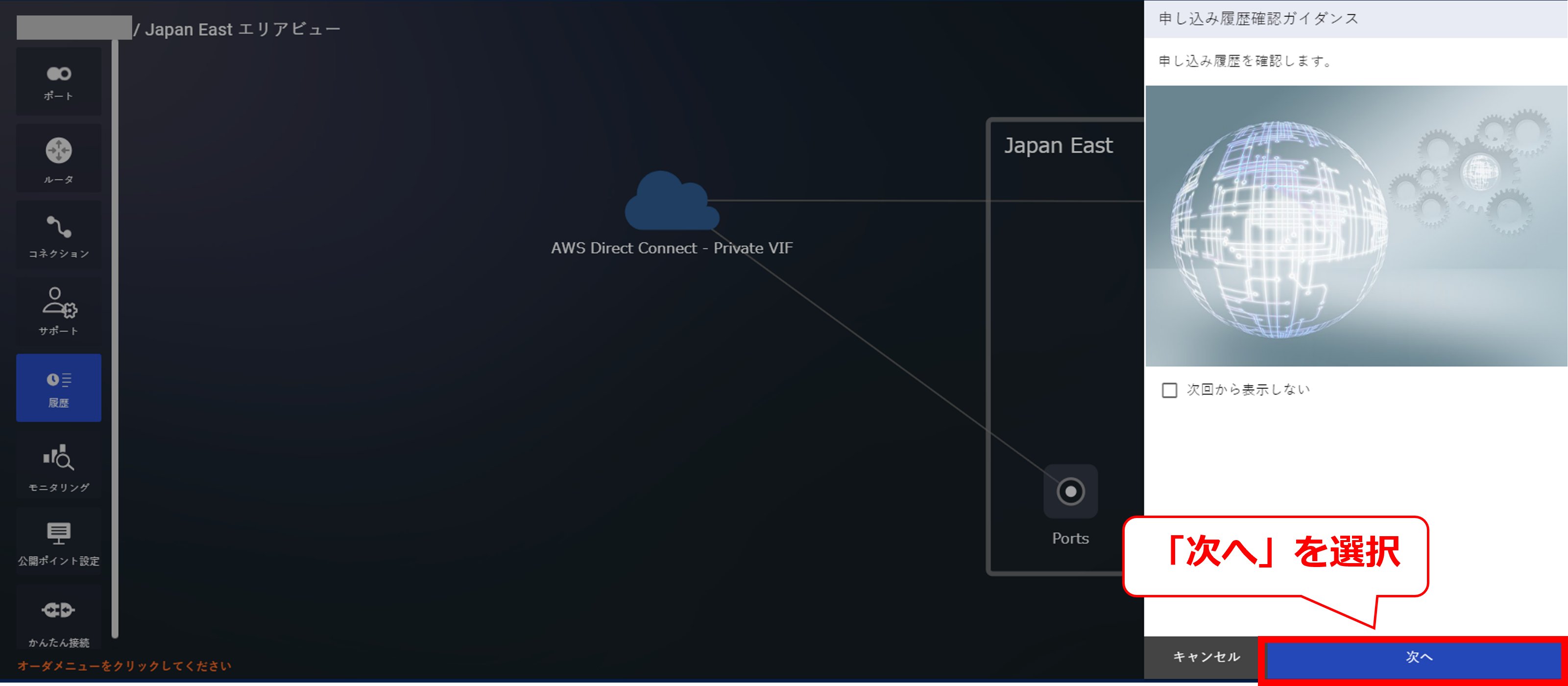
Task: Open the ポート (Port) sidebar icon
Action: point(58,82)
